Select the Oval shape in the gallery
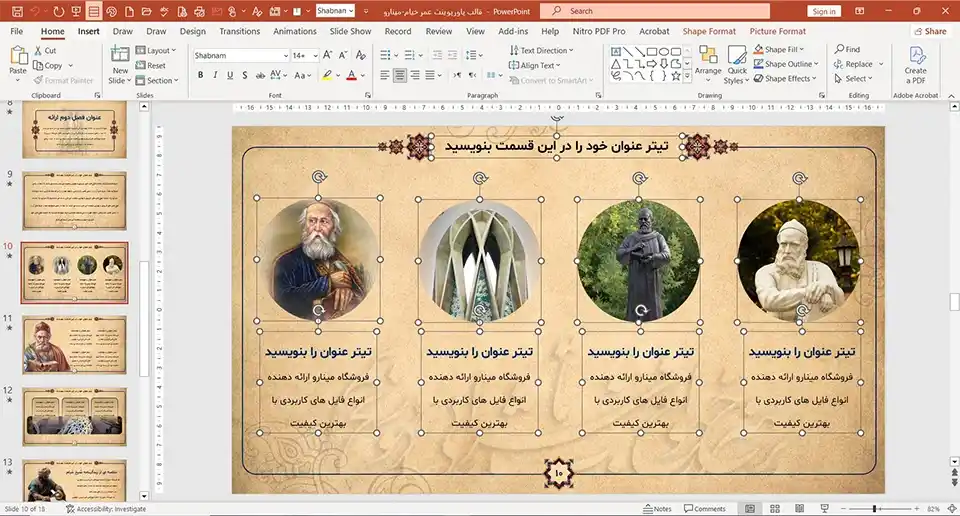The height and width of the screenshot is (516, 960). point(664,52)
